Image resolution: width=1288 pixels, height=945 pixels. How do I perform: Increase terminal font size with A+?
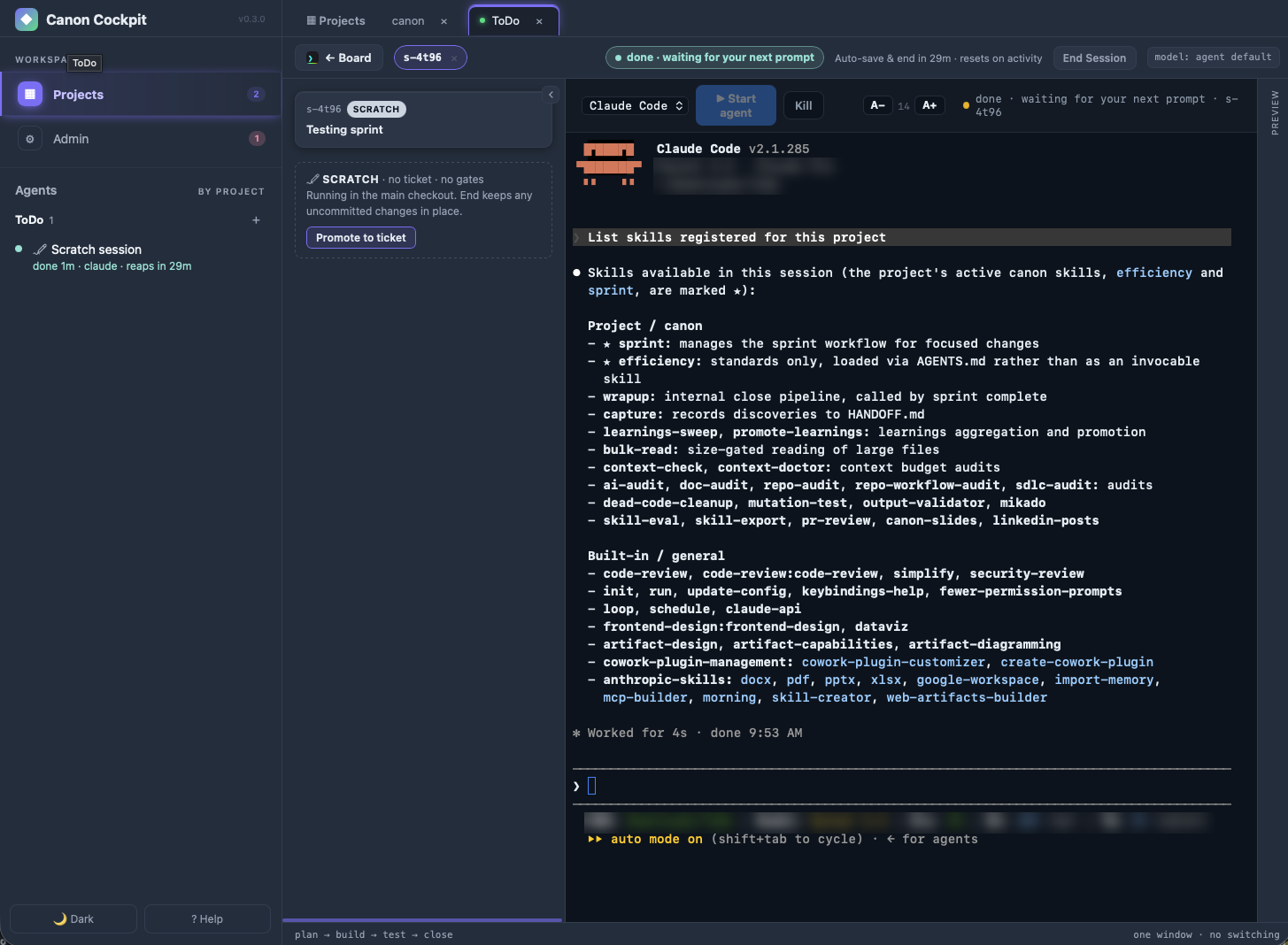929,105
